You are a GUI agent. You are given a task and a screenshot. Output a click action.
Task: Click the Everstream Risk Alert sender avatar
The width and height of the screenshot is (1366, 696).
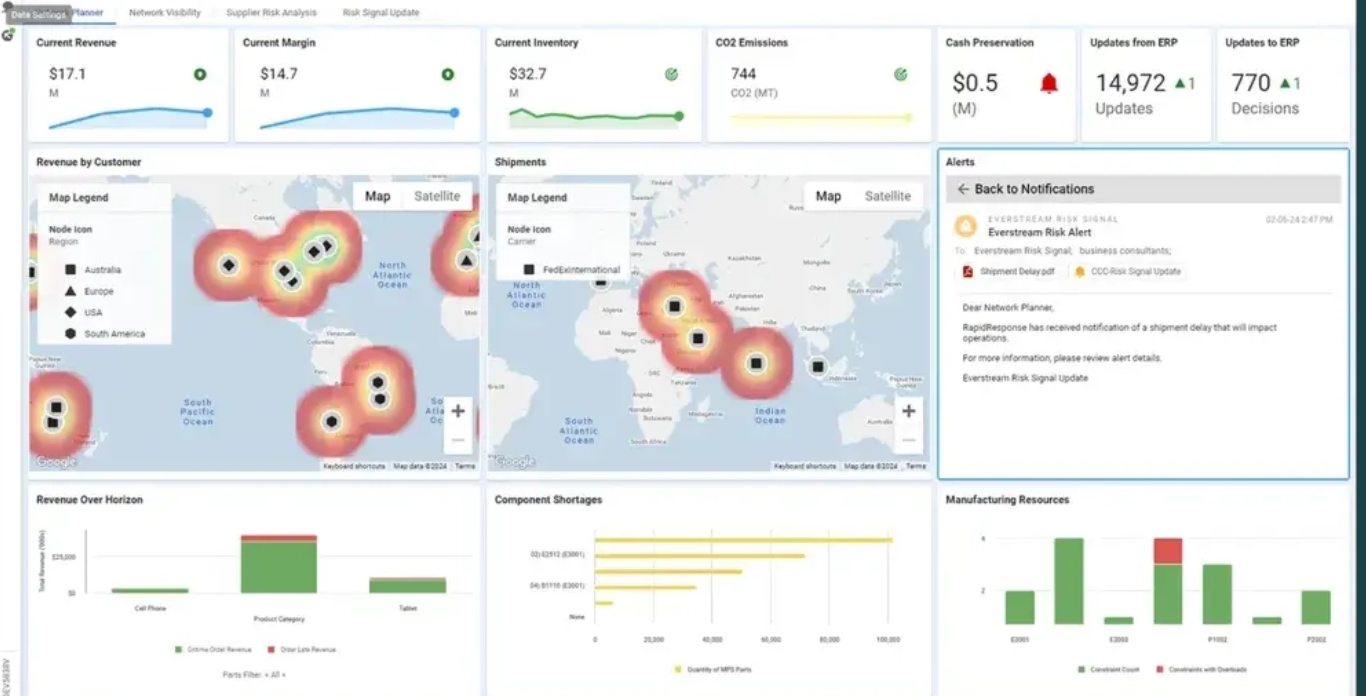[965, 226]
